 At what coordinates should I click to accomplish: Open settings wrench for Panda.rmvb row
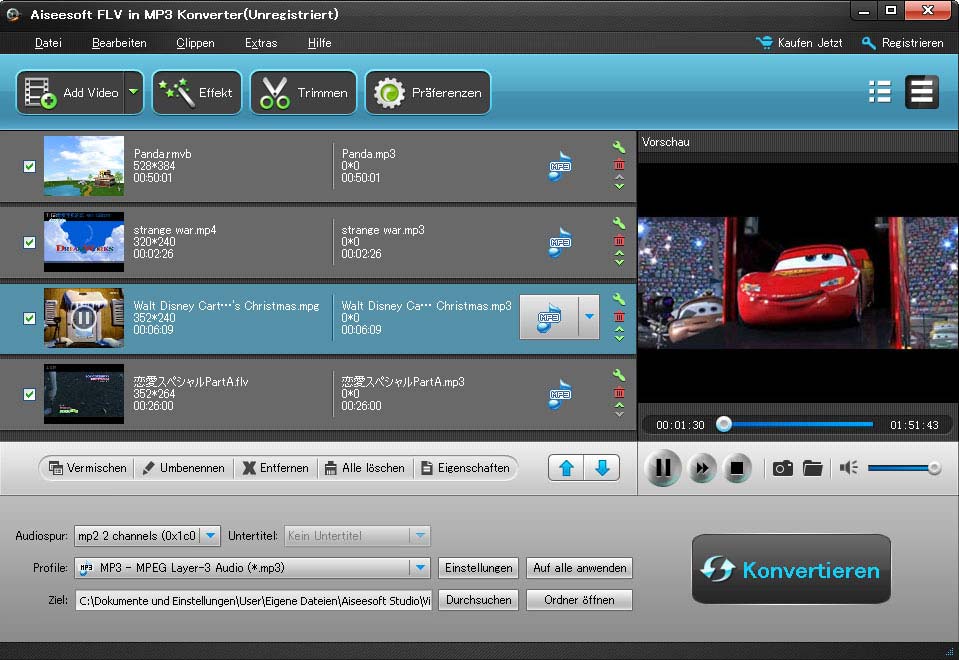coord(619,147)
